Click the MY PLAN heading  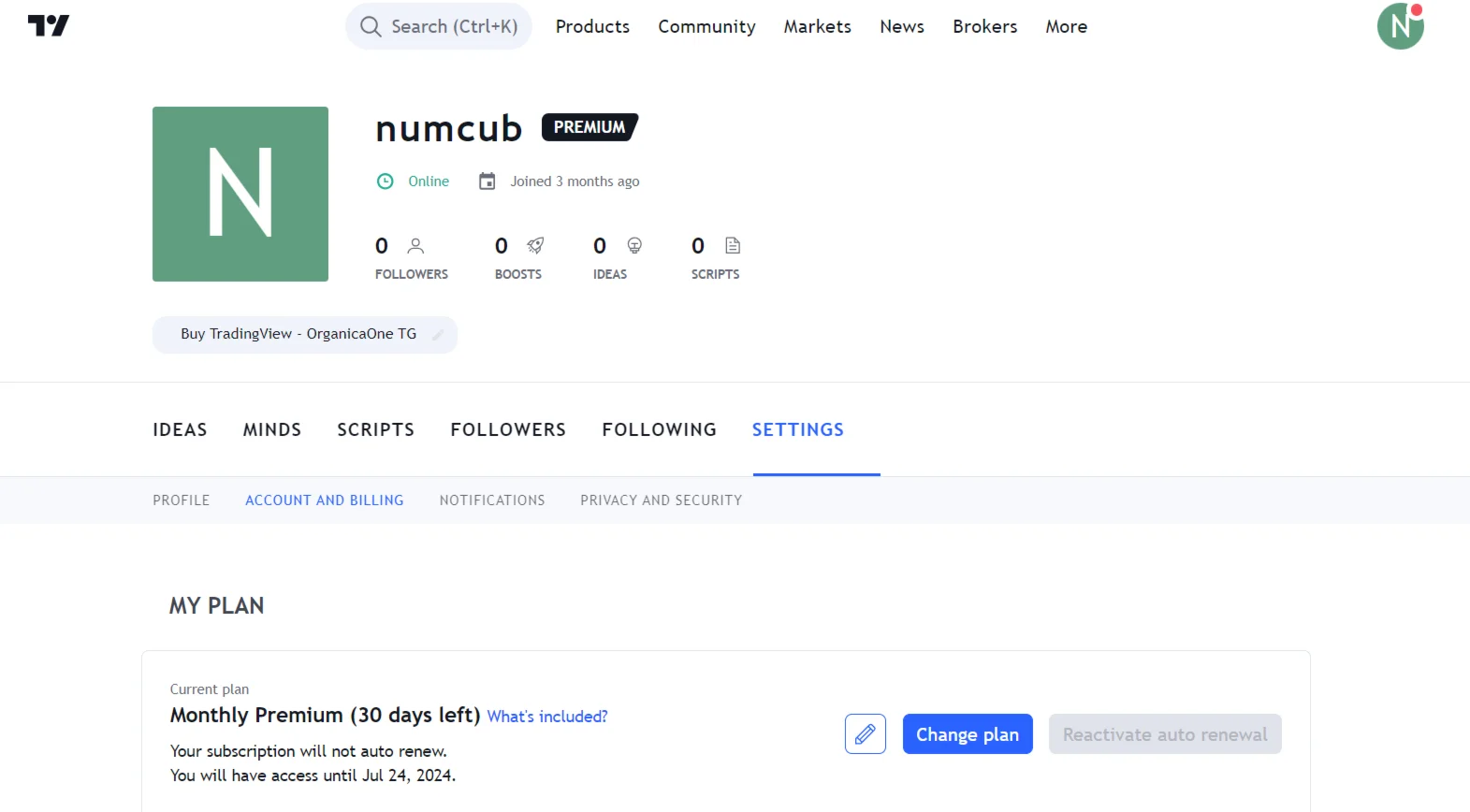click(216, 606)
